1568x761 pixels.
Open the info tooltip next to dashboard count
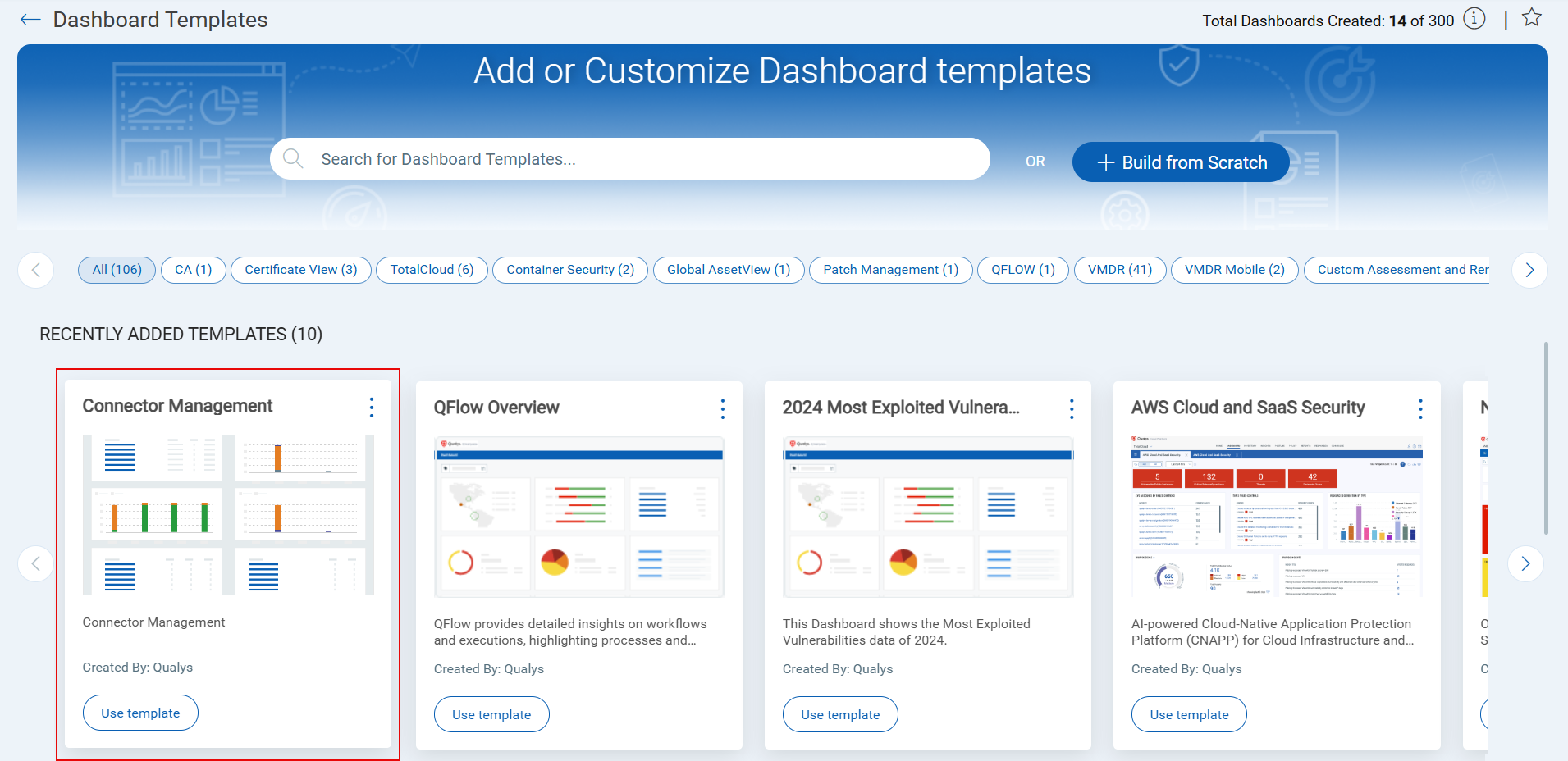pos(1474,20)
